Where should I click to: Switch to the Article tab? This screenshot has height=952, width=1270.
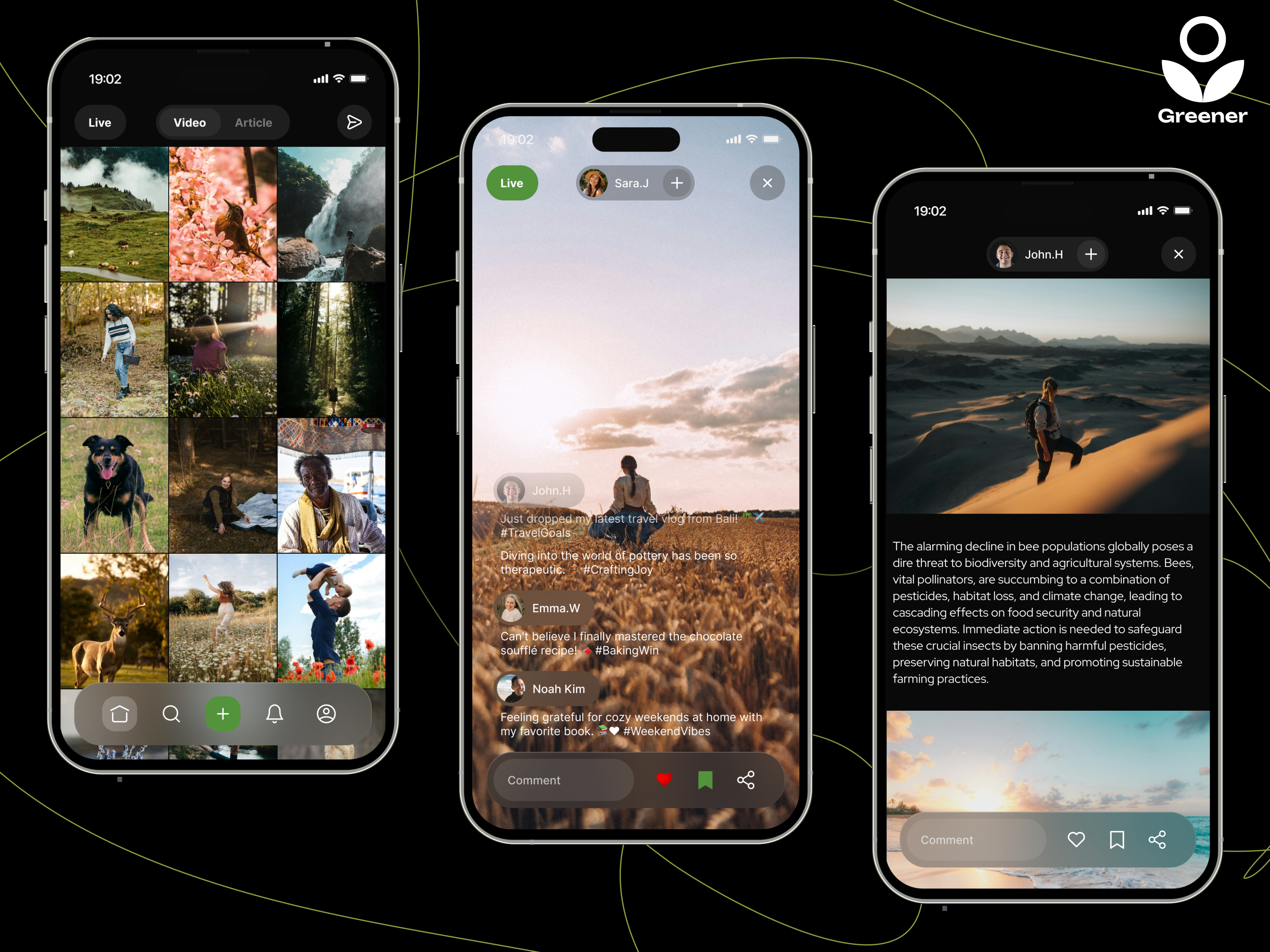253,122
